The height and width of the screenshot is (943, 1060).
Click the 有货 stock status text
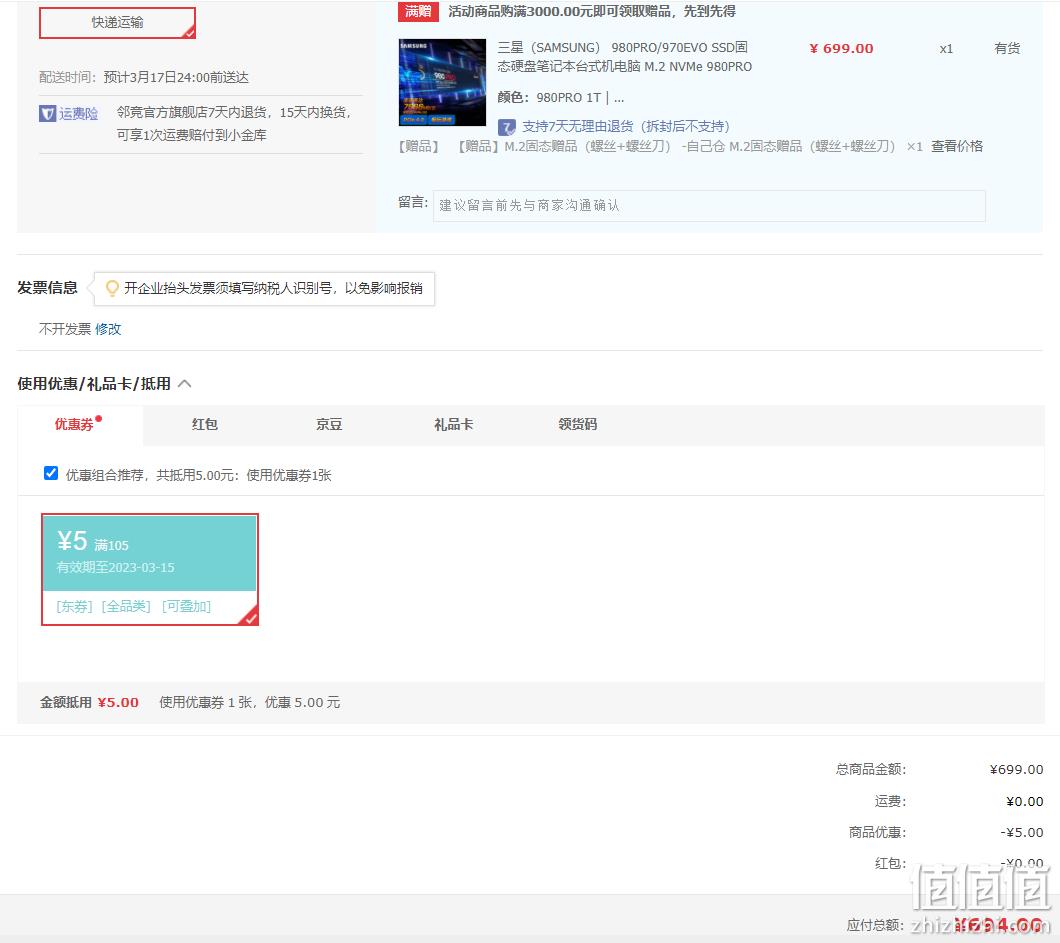(x=1007, y=48)
